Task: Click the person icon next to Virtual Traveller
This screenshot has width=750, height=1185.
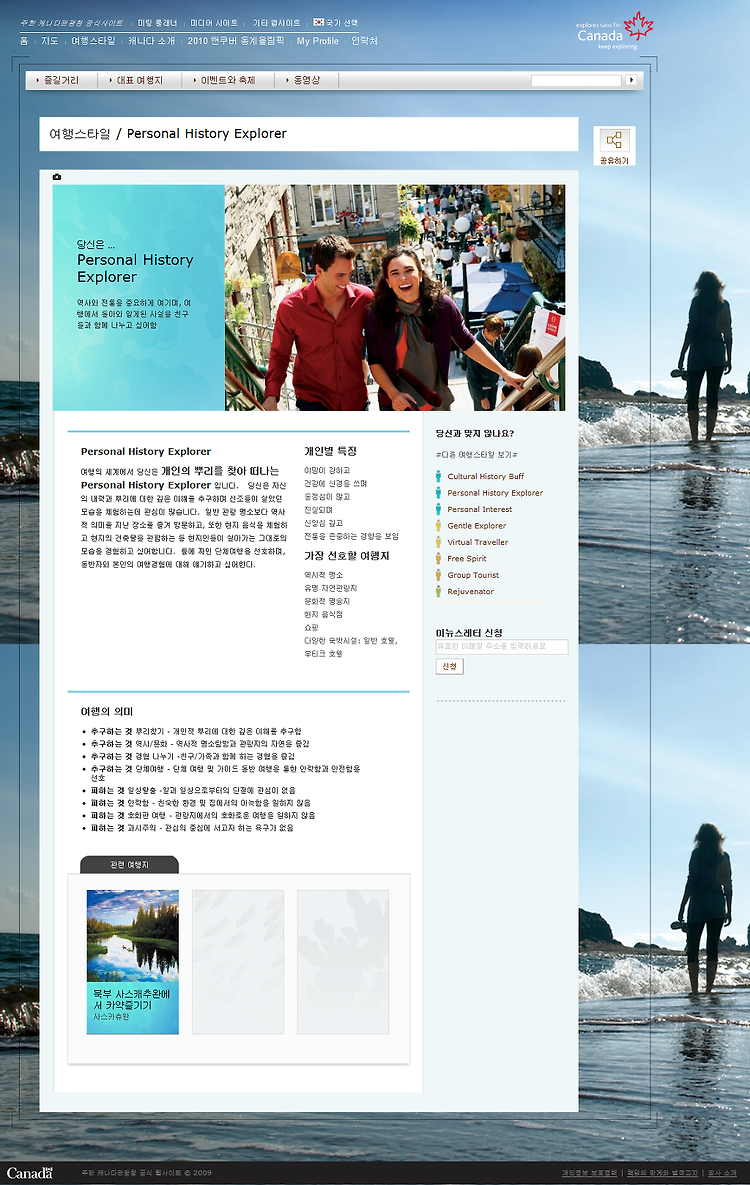Action: coord(439,542)
